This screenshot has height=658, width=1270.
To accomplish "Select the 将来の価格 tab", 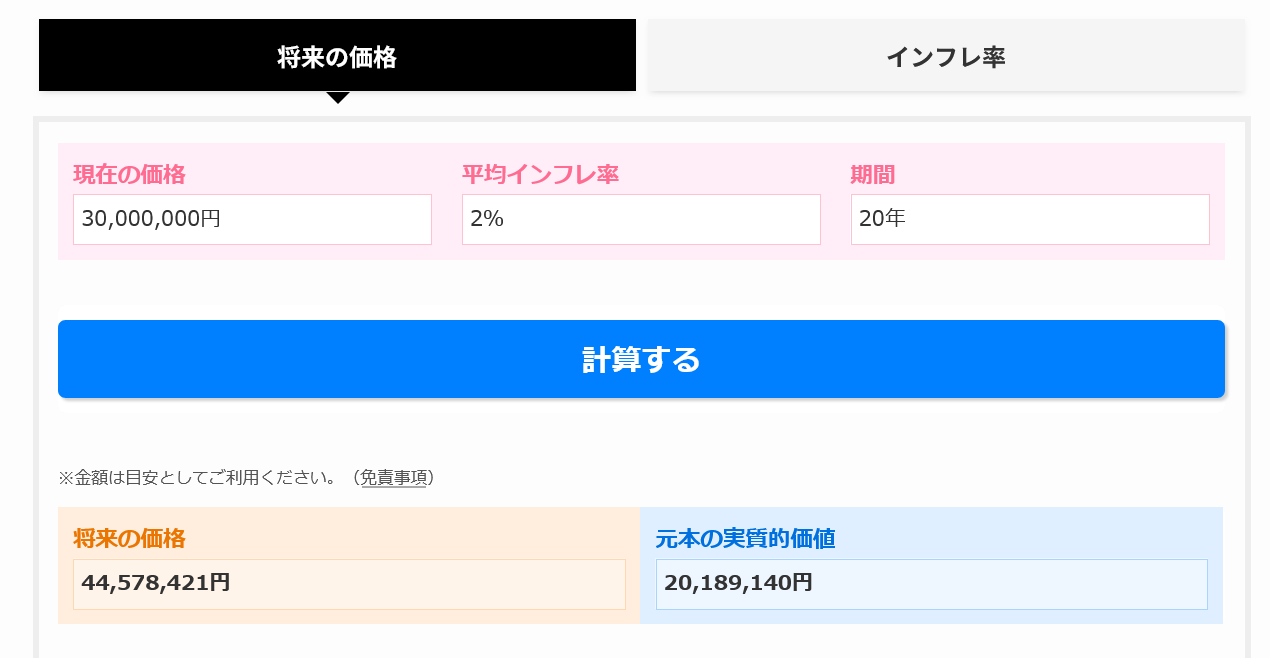I will pyautogui.click(x=337, y=56).
